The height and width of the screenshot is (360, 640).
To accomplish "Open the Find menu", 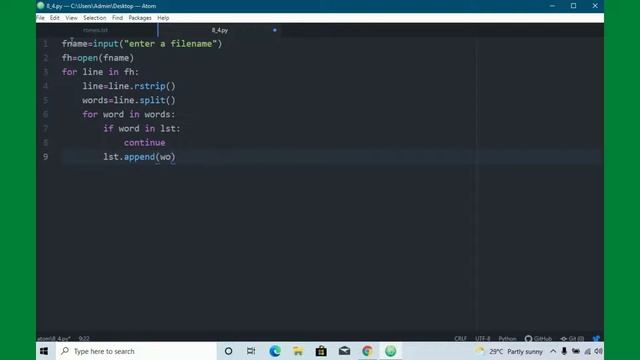I will pyautogui.click(x=118, y=18).
